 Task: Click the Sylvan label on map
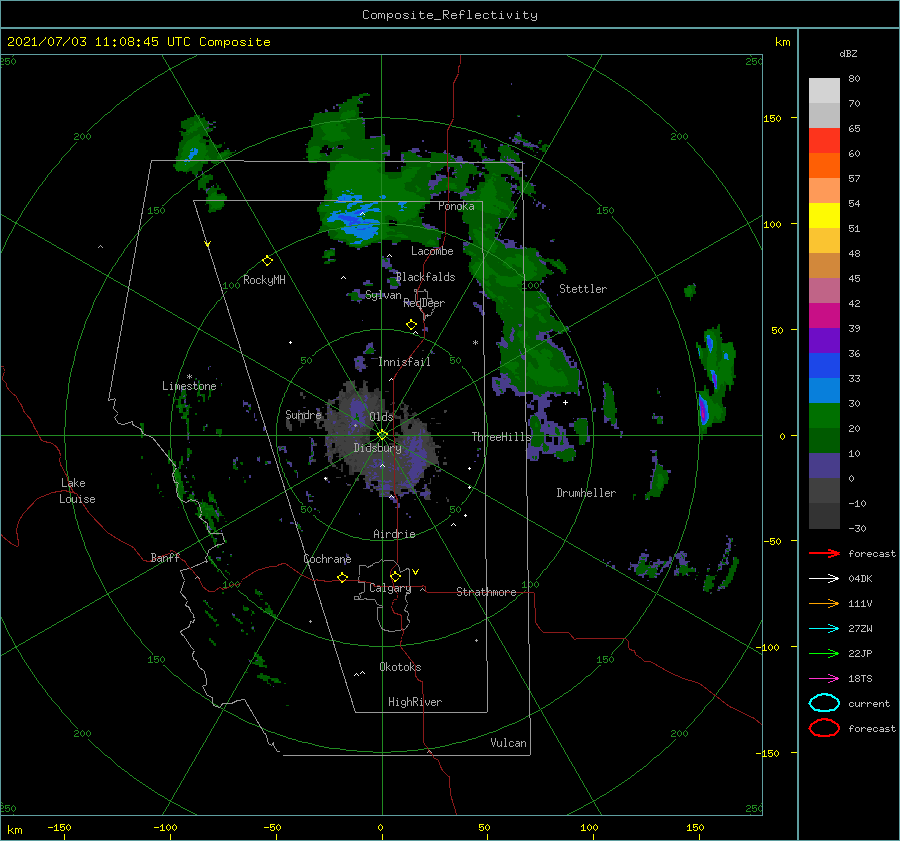click(383, 296)
